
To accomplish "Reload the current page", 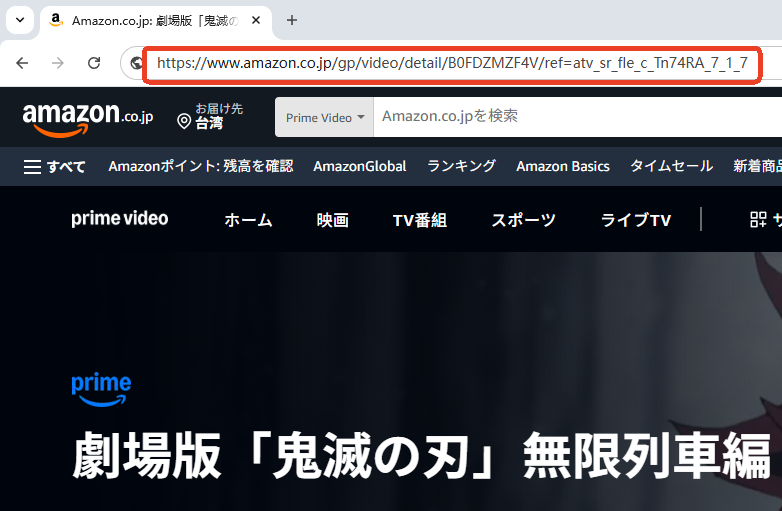I will coord(94,63).
